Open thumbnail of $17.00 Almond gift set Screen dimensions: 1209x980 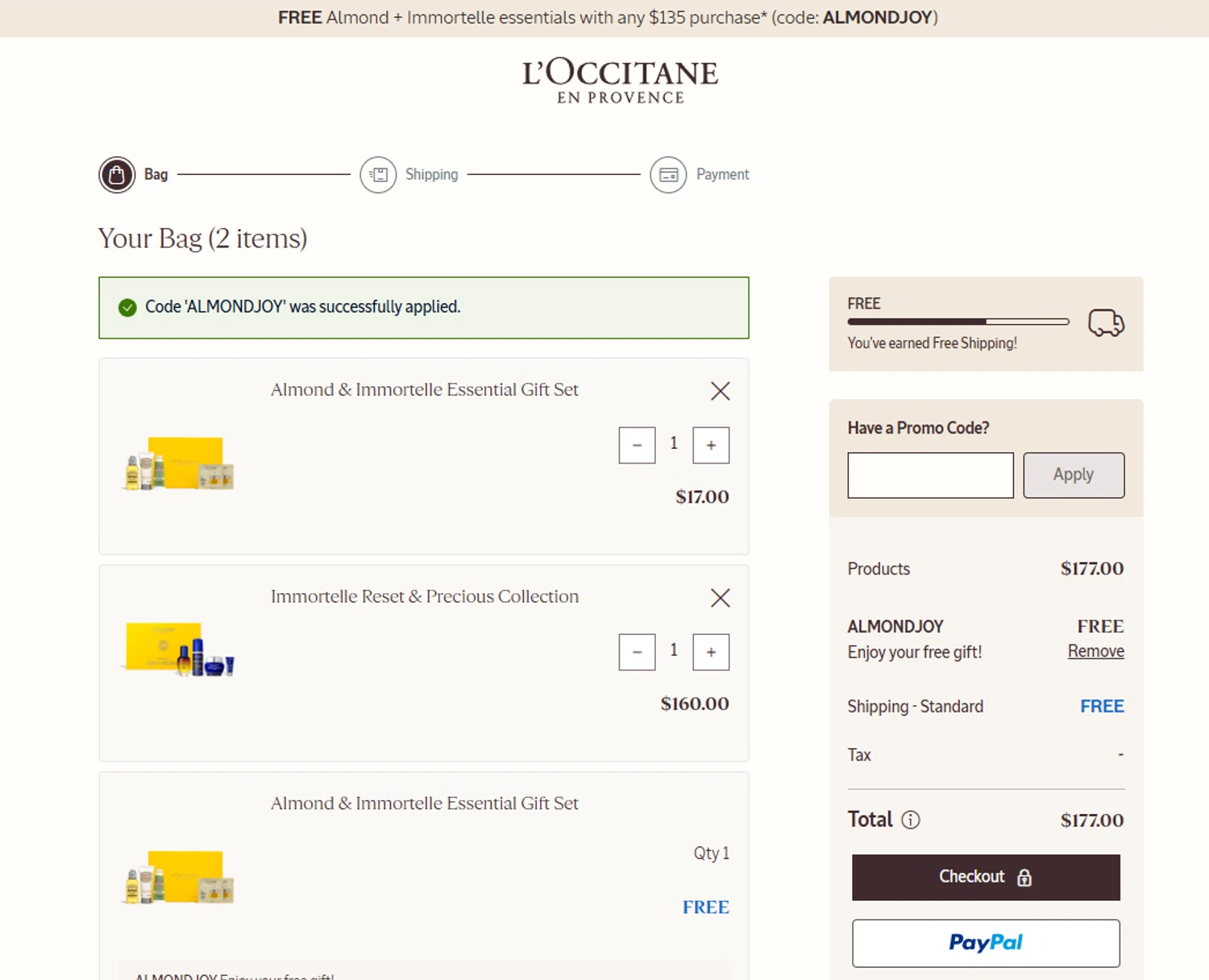click(179, 463)
